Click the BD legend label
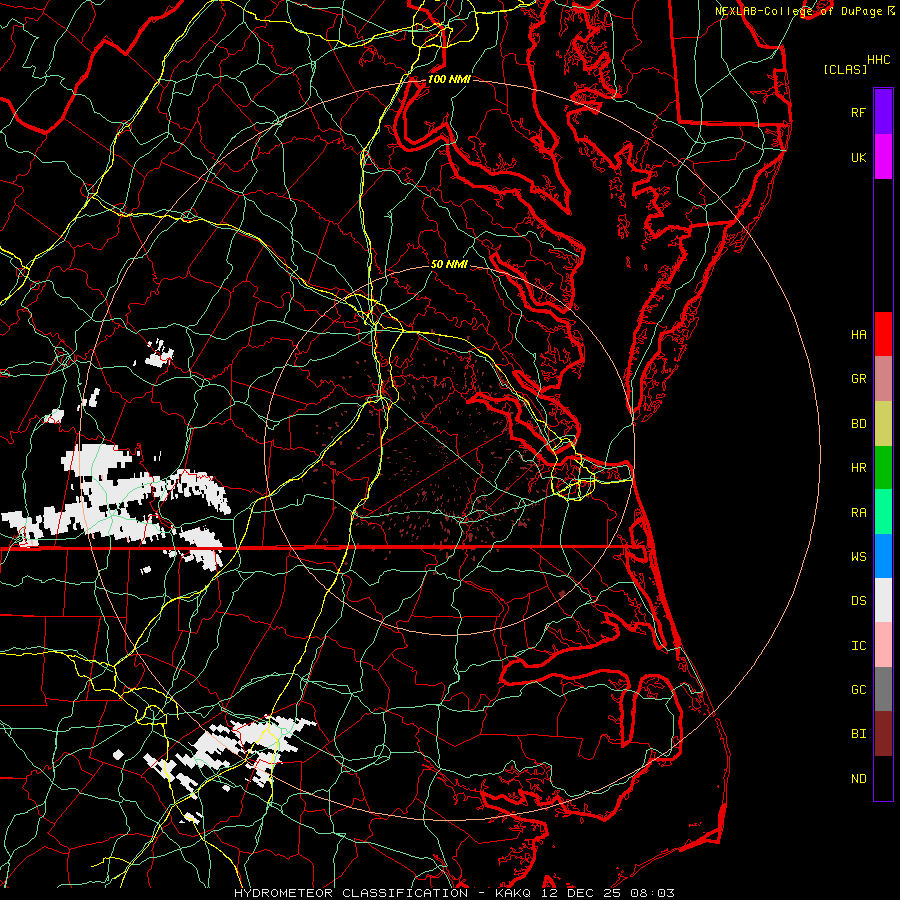Viewport: 900px width, 900px height. 858,423
